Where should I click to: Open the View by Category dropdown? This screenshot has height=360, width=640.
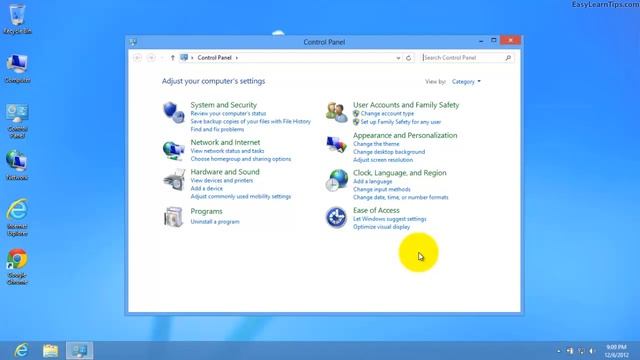(466, 82)
